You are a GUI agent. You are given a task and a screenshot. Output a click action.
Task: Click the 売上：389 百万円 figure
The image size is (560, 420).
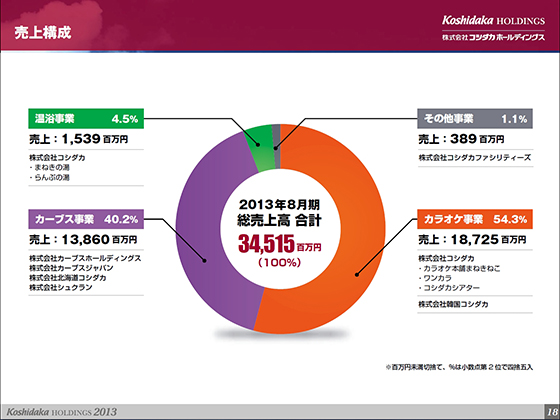click(x=461, y=139)
